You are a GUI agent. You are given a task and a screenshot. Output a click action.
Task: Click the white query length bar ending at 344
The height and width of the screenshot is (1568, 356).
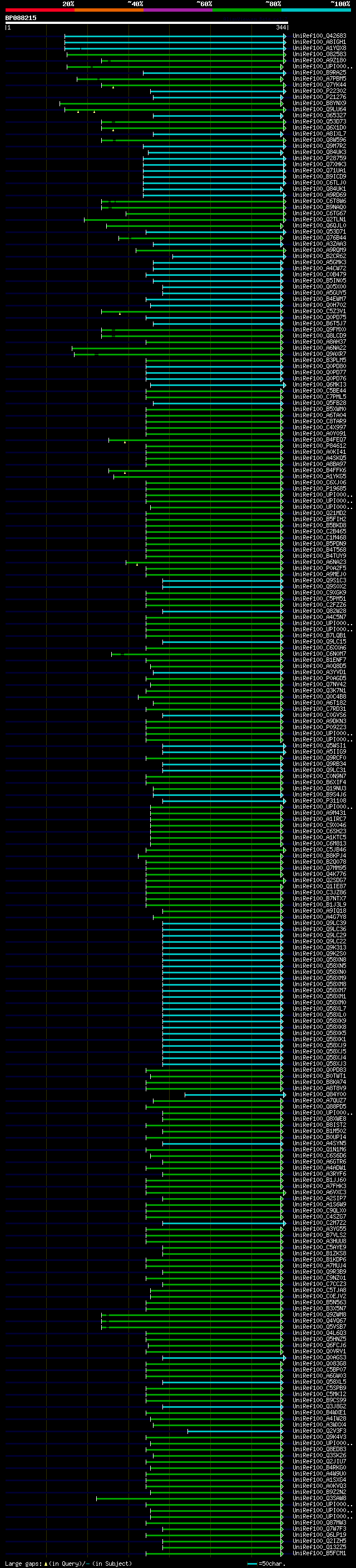pos(147,23)
